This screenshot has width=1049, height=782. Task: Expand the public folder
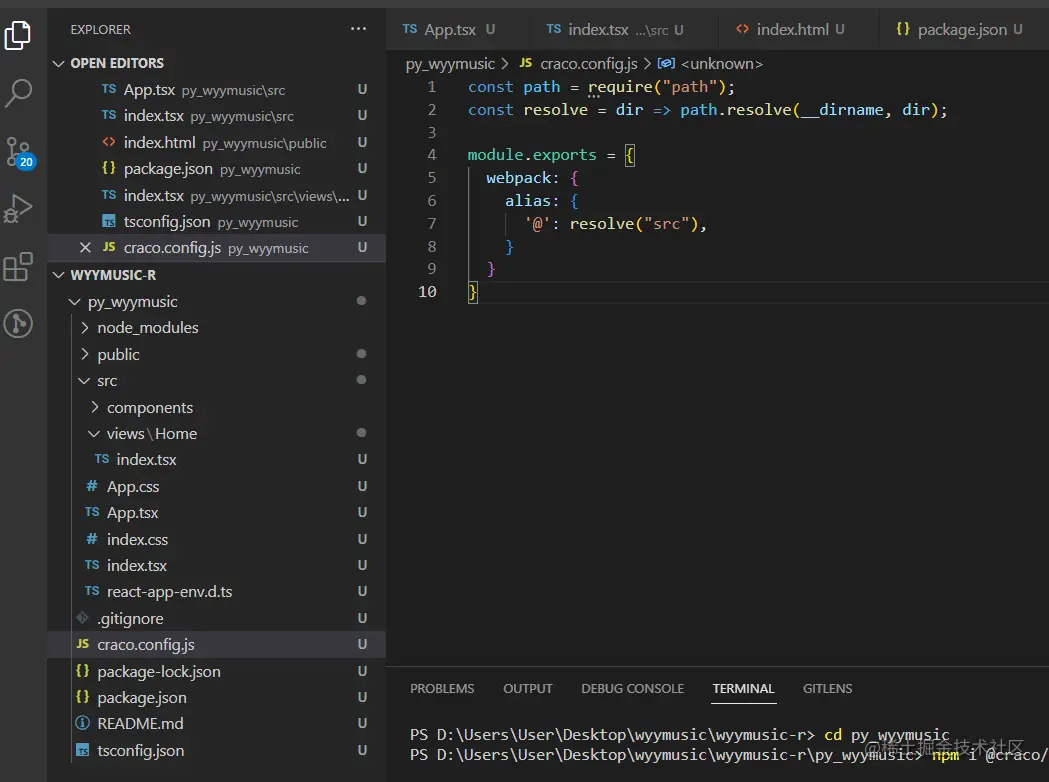point(84,354)
